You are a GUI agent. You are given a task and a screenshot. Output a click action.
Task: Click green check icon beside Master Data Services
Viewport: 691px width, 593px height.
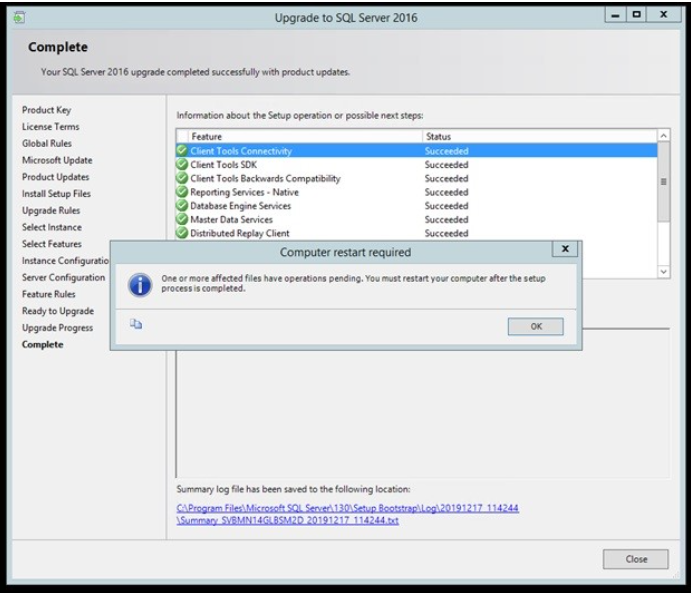pos(182,219)
